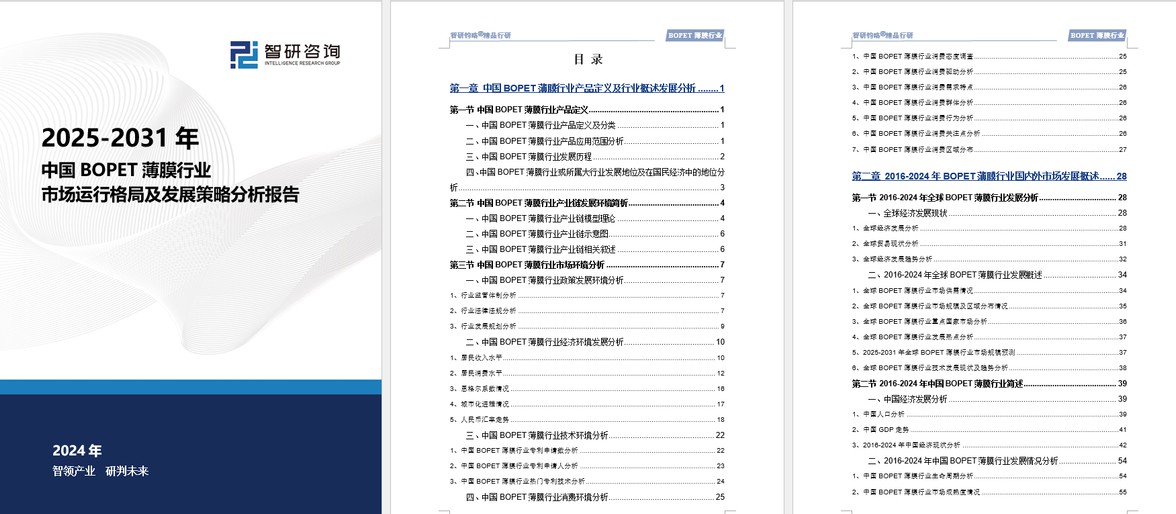Click entry "3、2016-2024 年中国经济现状分析"
This screenshot has width=1176, height=514.
989,445
